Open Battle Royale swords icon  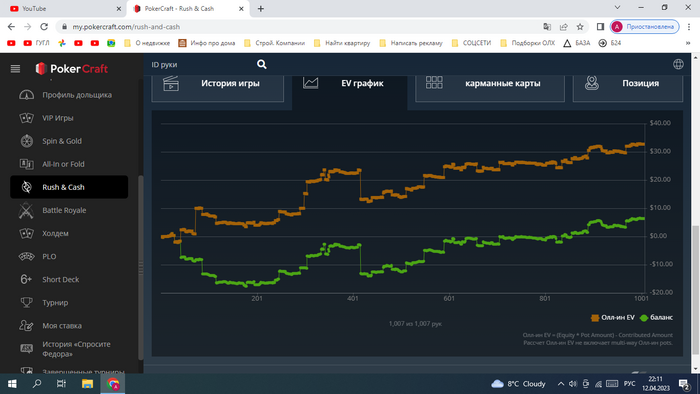pyautogui.click(x=26, y=210)
